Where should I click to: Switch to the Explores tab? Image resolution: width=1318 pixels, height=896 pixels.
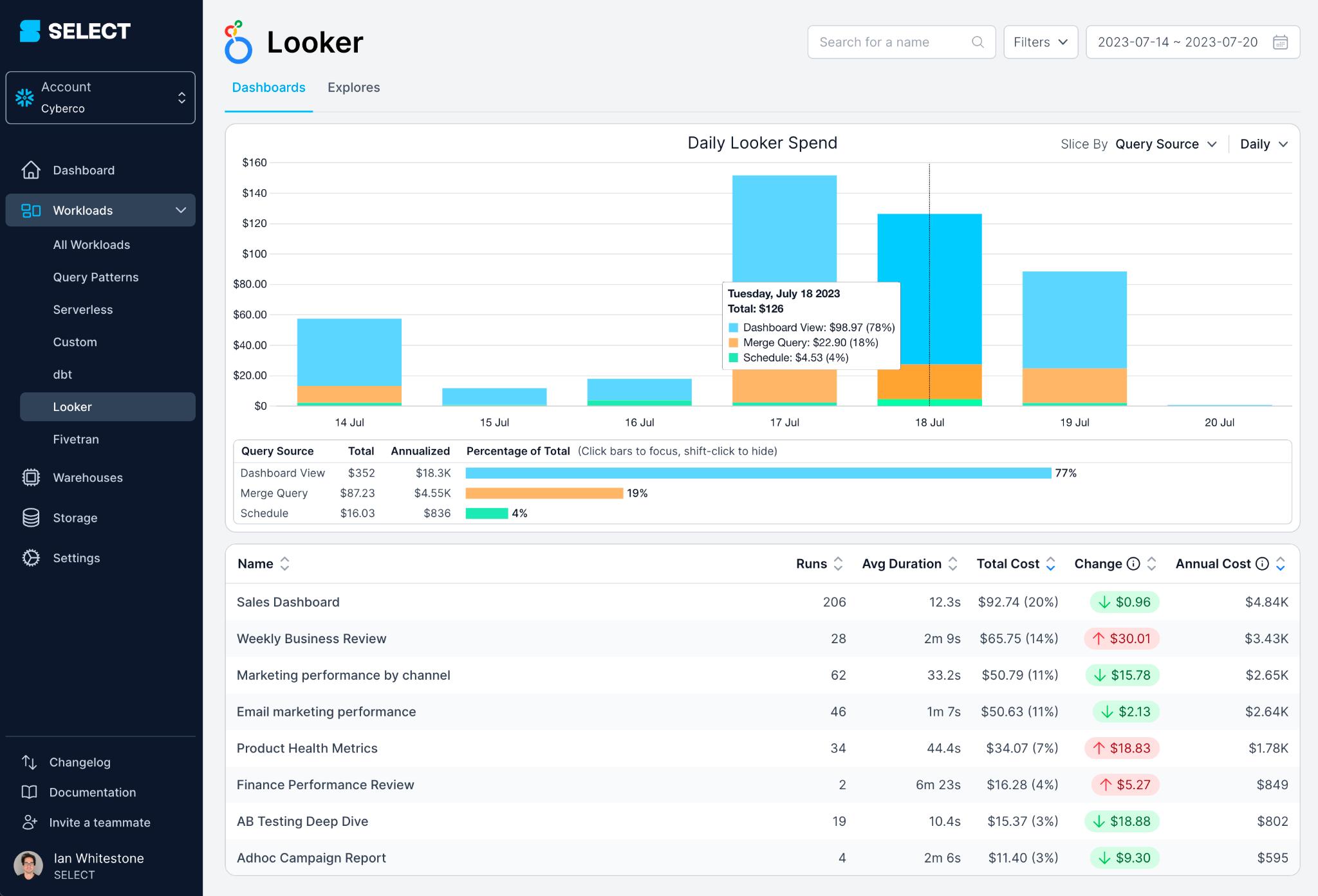click(x=353, y=87)
